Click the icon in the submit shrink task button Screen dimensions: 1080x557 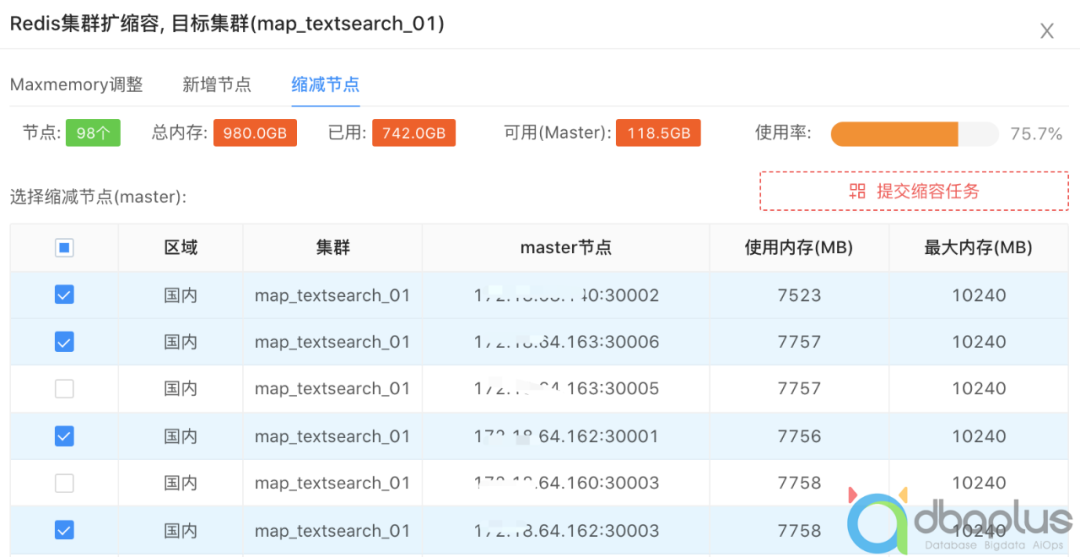(x=857, y=191)
